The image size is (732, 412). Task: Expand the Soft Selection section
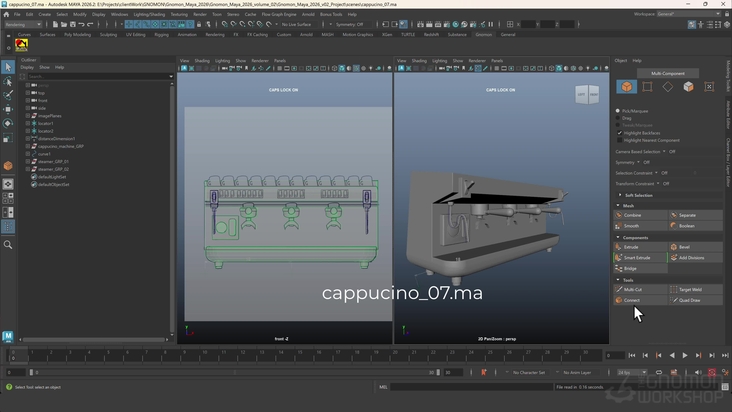click(638, 195)
